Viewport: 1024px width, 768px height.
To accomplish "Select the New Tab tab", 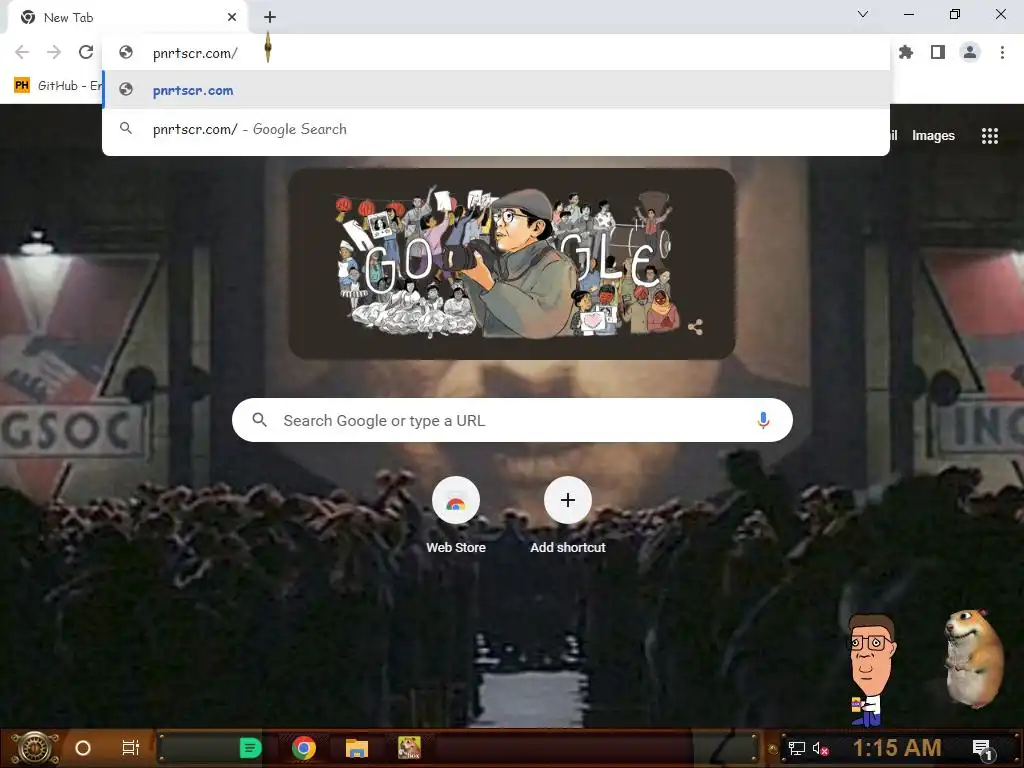I will (x=127, y=18).
